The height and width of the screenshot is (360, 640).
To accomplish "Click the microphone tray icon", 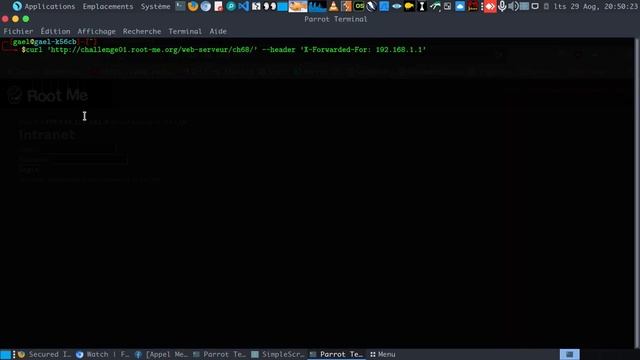I will pos(502,6).
